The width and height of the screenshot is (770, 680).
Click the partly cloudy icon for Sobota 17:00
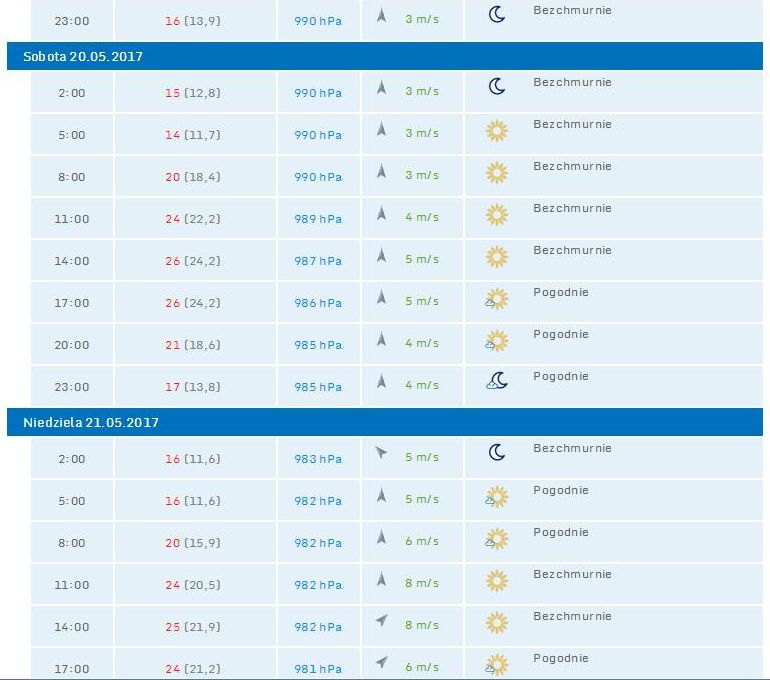pyautogui.click(x=496, y=298)
